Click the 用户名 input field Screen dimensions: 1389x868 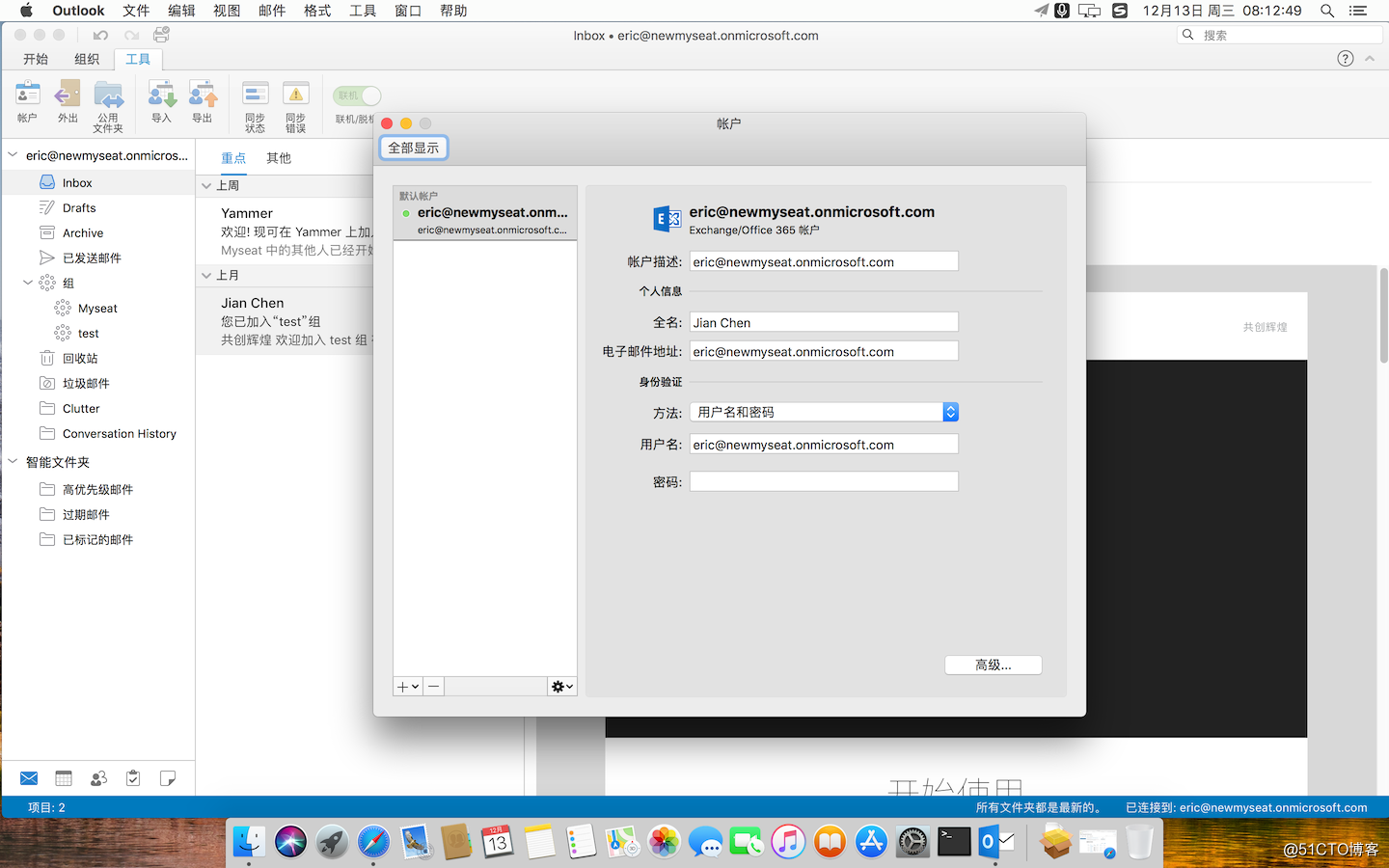click(824, 444)
